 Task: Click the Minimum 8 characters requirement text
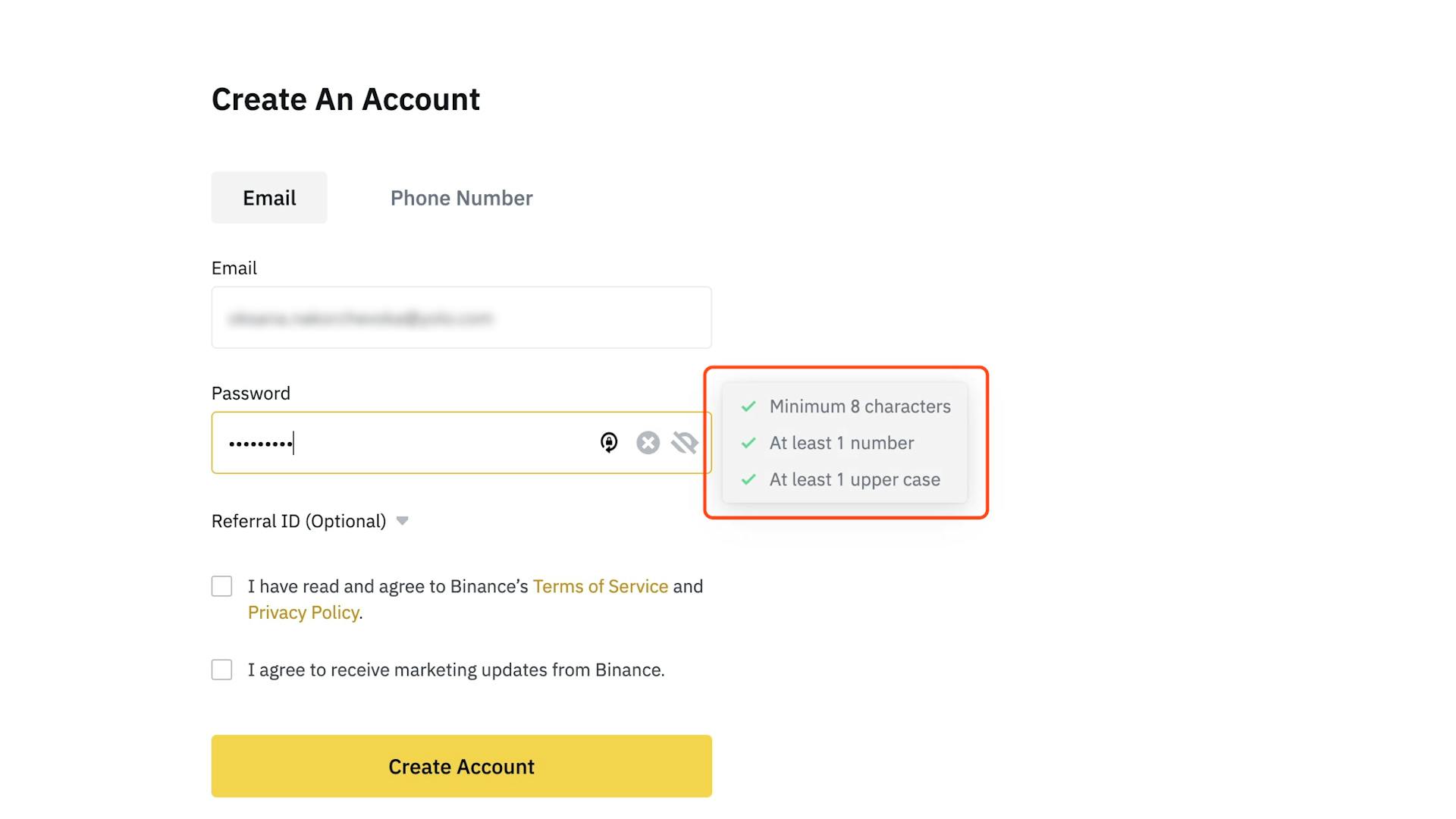[860, 406]
